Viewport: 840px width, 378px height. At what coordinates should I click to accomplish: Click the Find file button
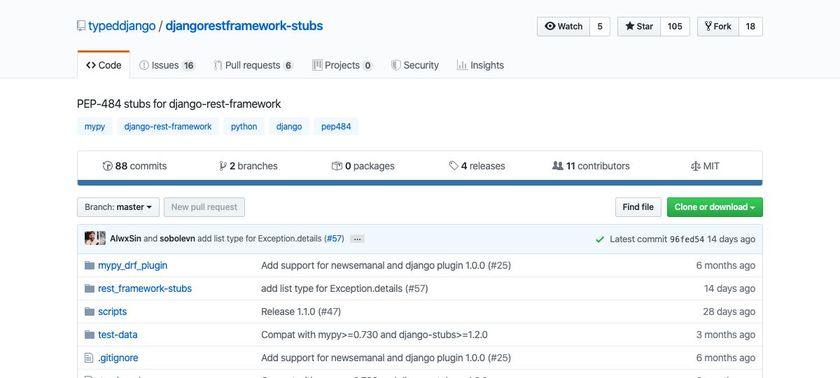click(638, 207)
